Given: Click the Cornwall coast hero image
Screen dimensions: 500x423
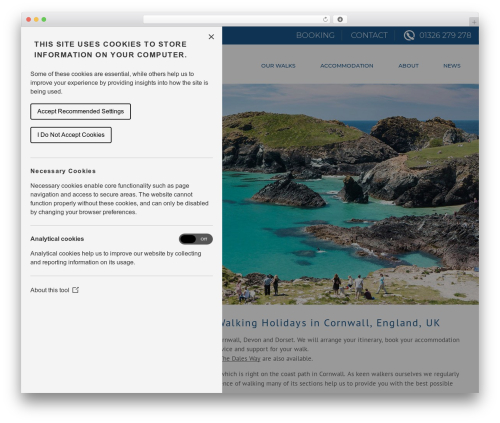Looking at the screenshot, I should click(350, 194).
